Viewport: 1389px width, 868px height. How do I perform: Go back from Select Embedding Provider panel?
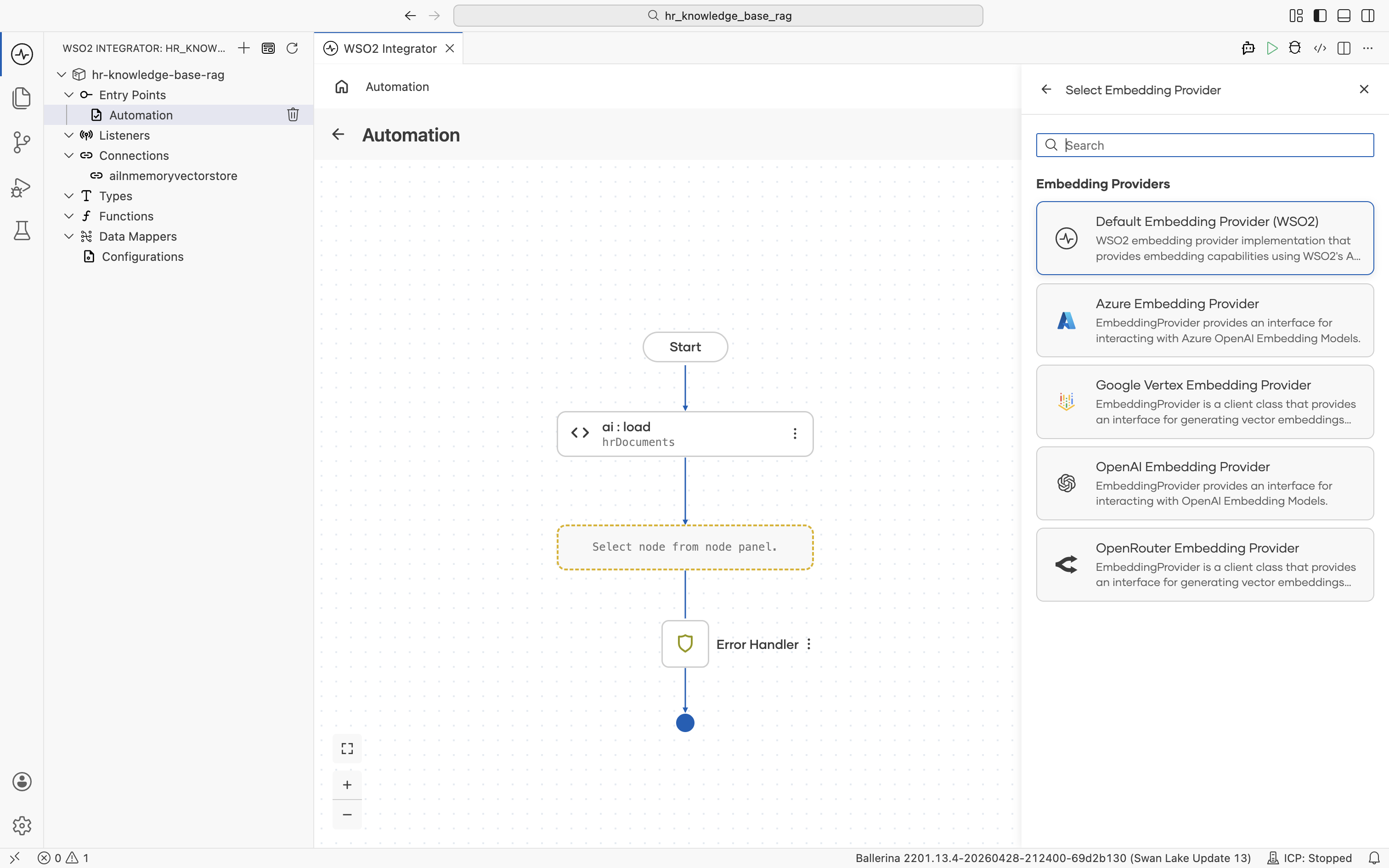pos(1046,90)
